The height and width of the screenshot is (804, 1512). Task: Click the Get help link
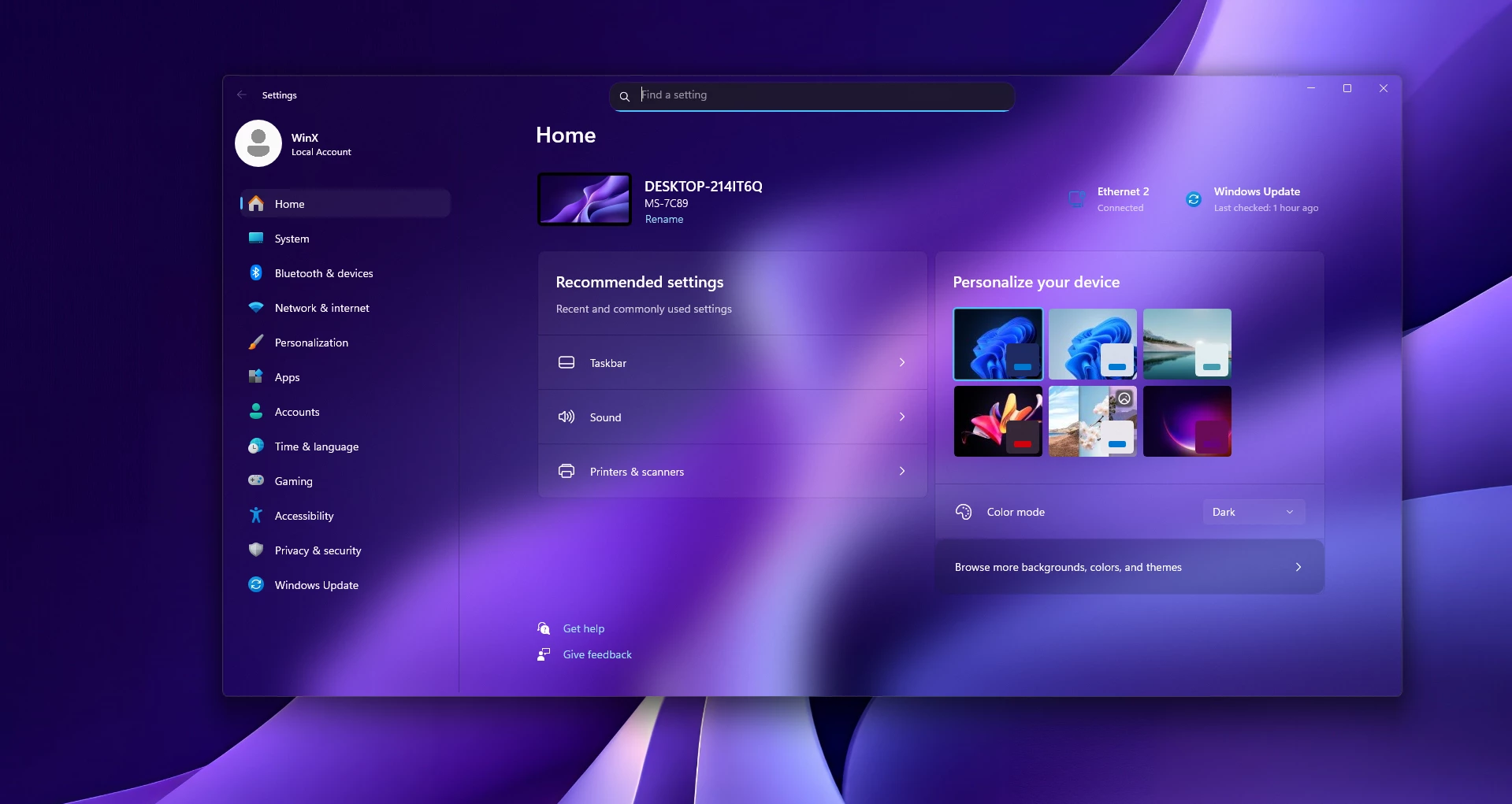(584, 628)
